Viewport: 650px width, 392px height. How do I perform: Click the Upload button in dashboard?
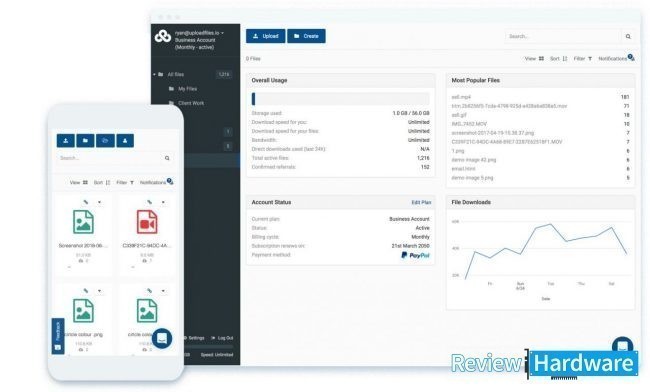point(265,36)
